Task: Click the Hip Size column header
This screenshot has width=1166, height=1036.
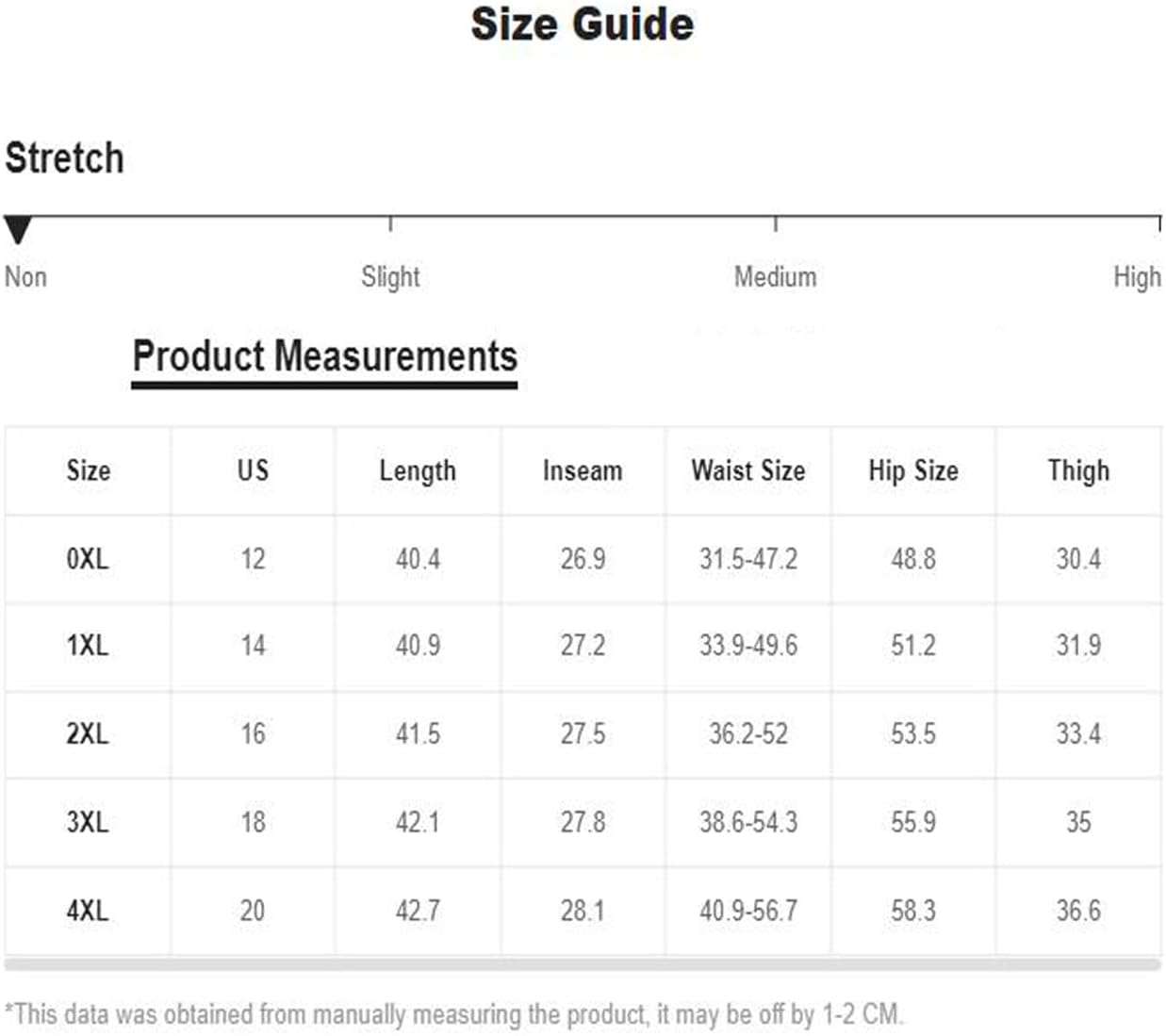Action: [x=913, y=470]
